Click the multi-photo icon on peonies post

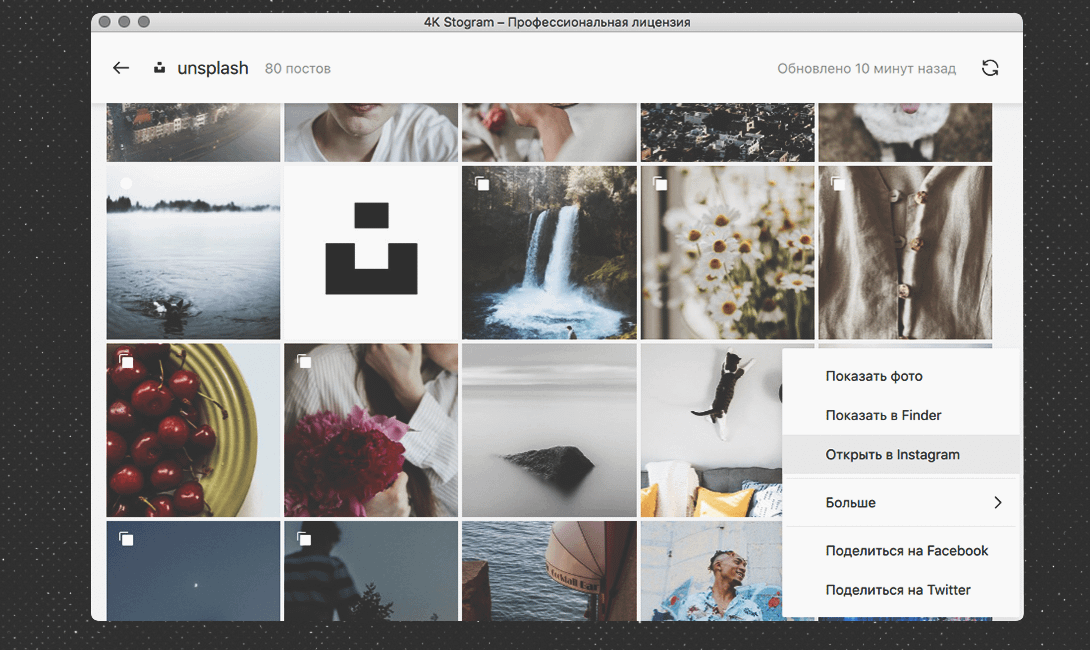pyautogui.click(x=304, y=361)
